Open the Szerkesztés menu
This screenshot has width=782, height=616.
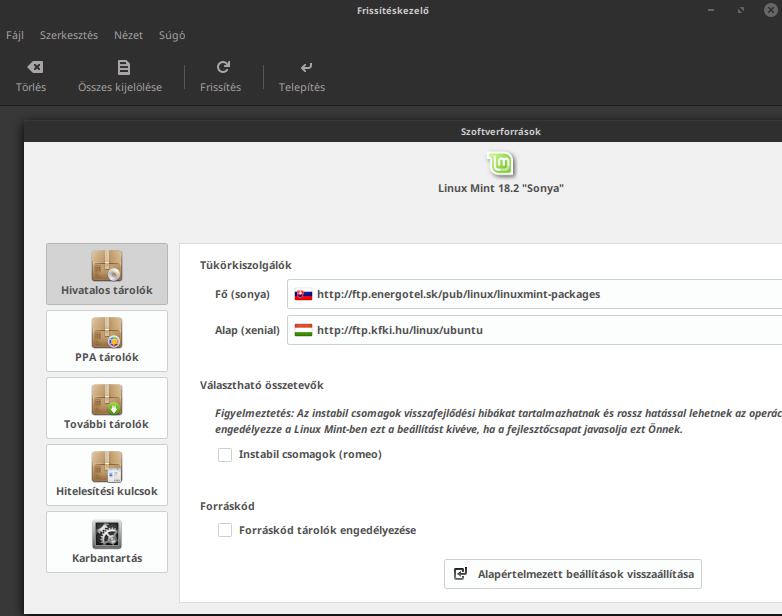coord(69,35)
